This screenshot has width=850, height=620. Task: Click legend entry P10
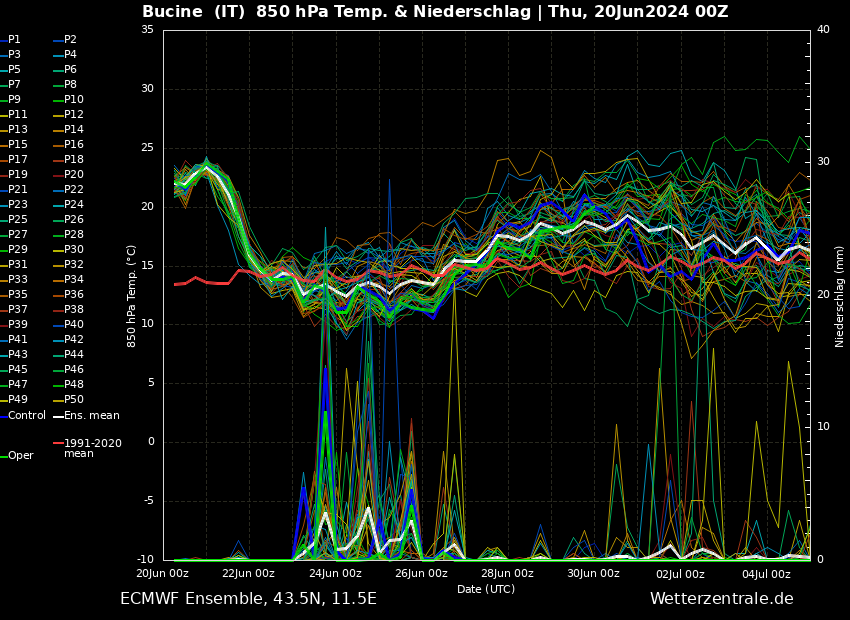pos(68,99)
